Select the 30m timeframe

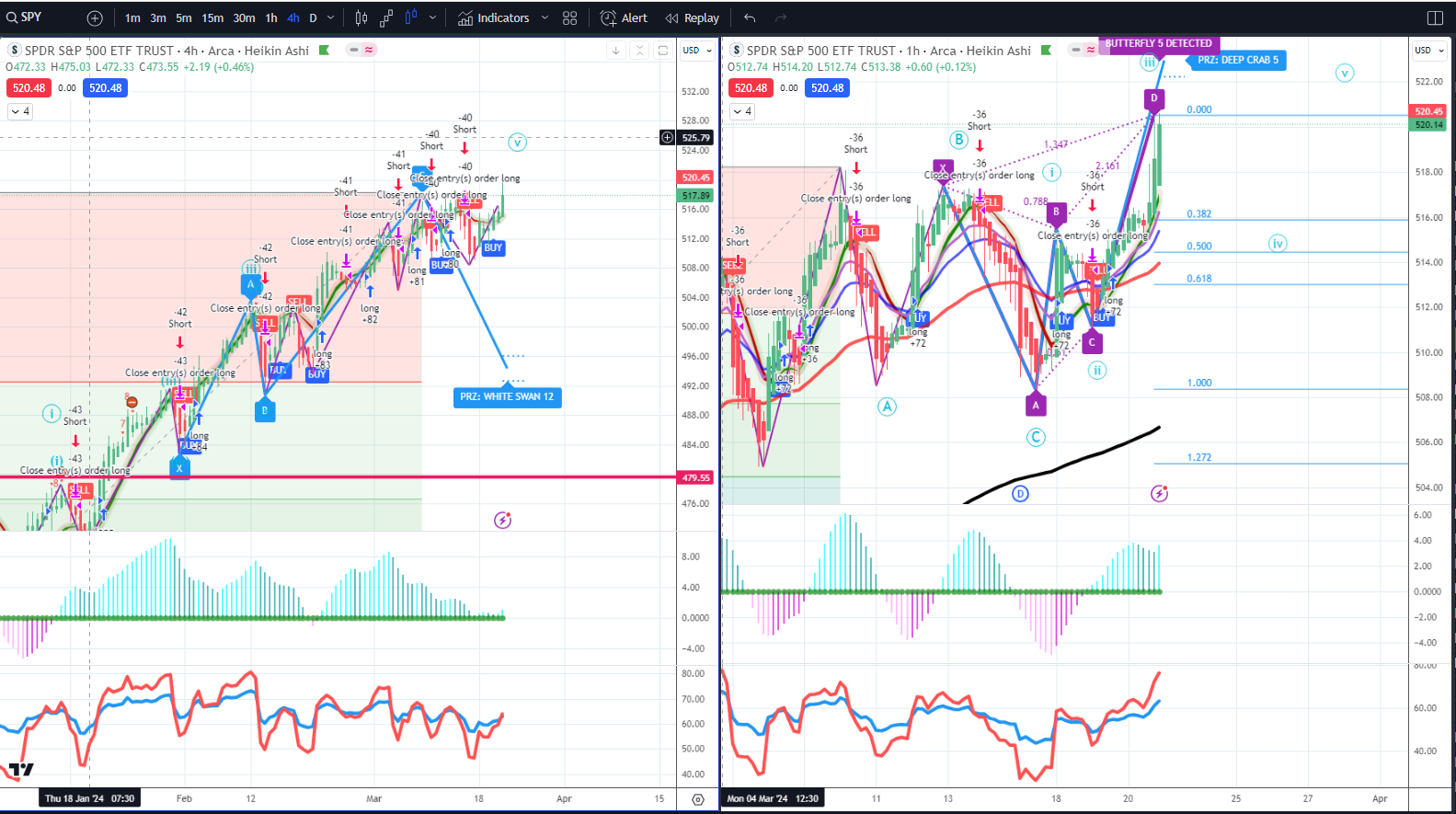click(244, 17)
